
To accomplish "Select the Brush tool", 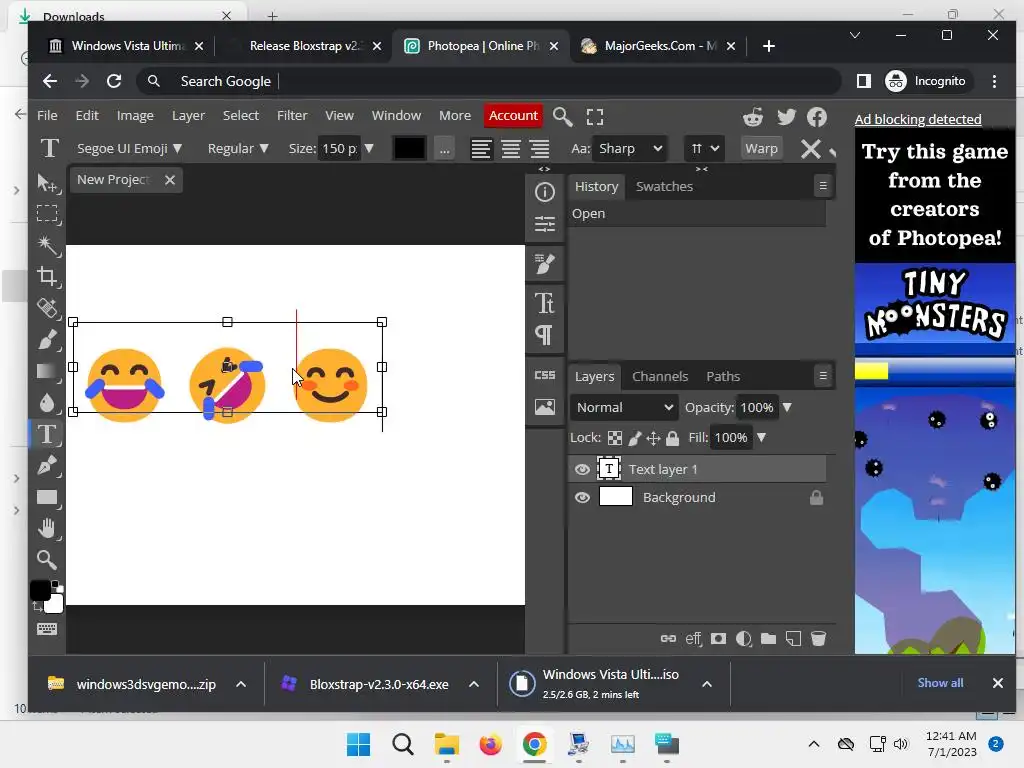I will [x=48, y=340].
